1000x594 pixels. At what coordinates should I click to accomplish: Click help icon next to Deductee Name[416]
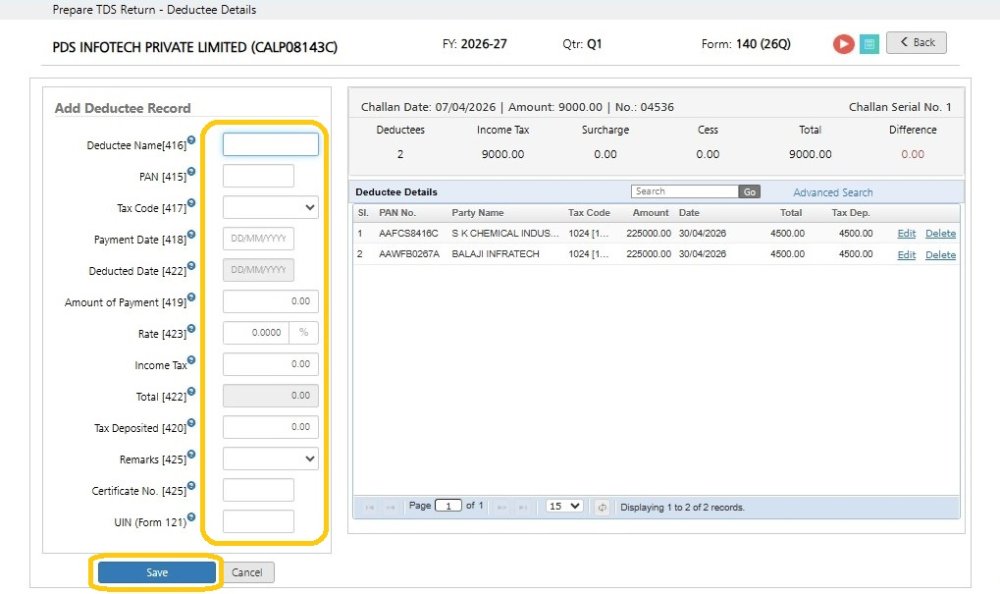[191, 140]
